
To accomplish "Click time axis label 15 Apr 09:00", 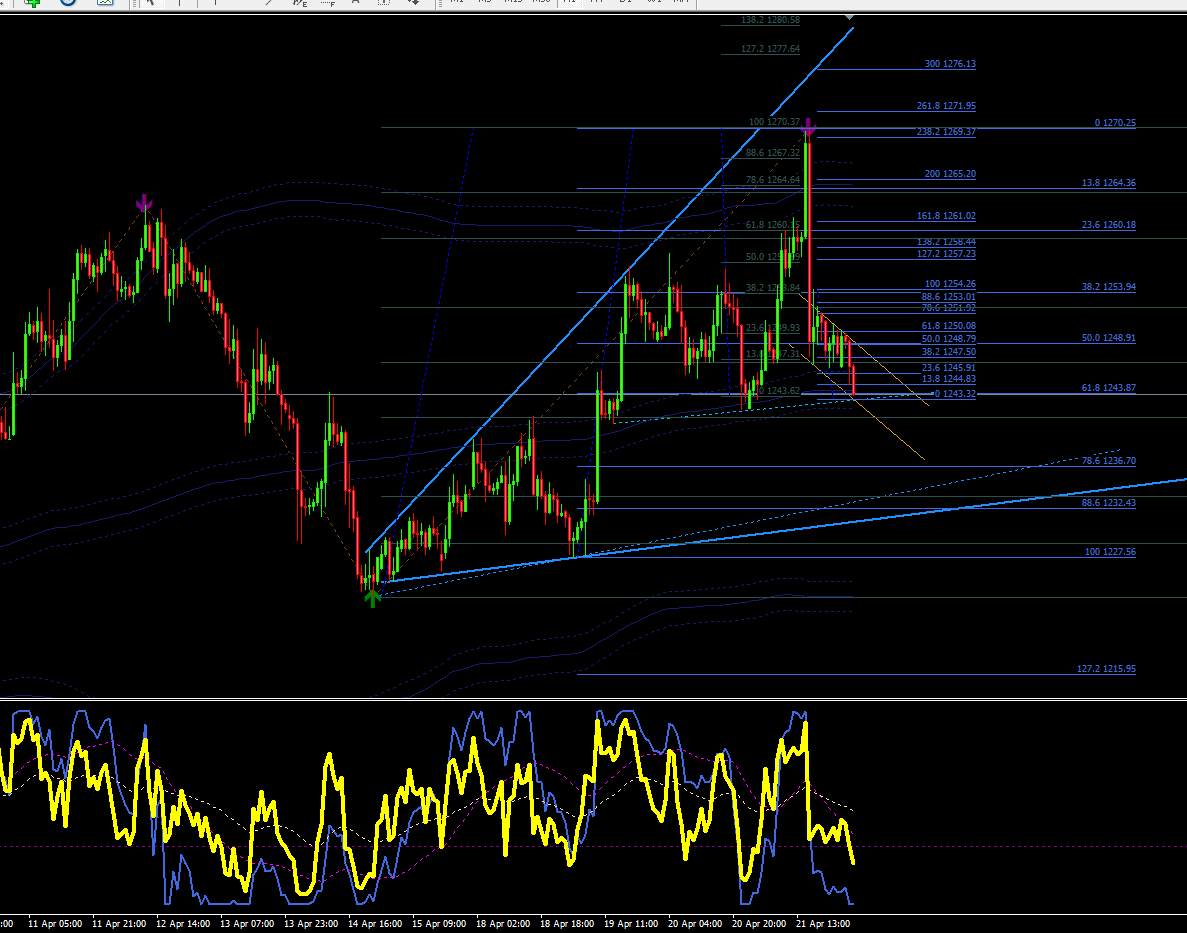I will coord(439,924).
